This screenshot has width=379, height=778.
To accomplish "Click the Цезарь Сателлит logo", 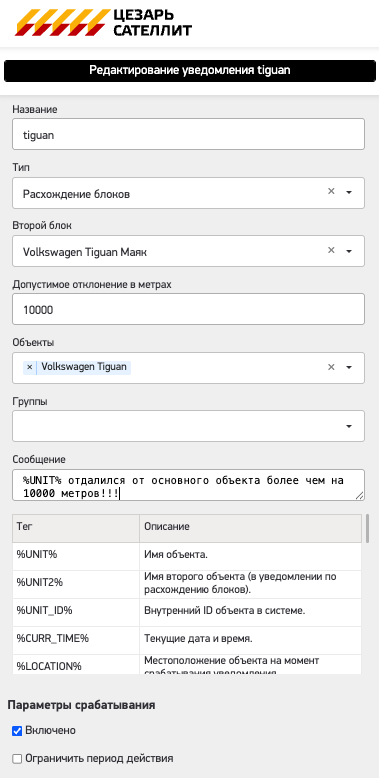I will tap(104, 23).
